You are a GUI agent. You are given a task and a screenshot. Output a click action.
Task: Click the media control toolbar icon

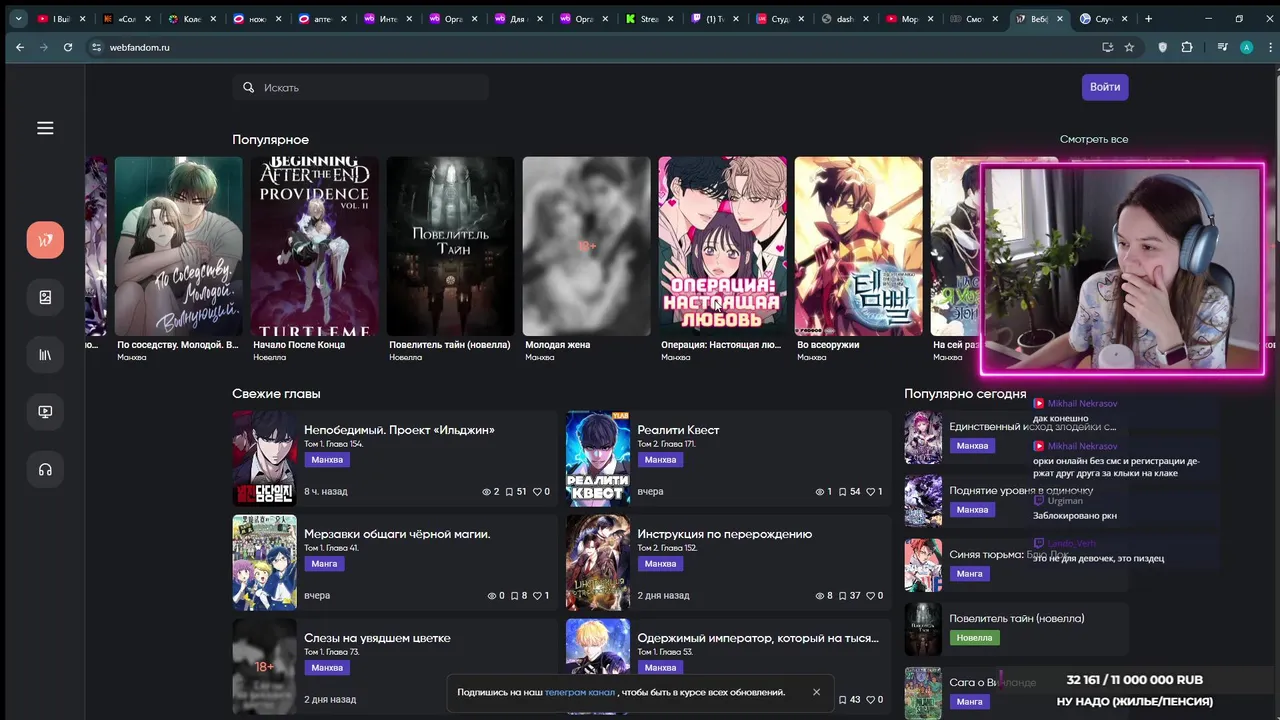(1222, 47)
